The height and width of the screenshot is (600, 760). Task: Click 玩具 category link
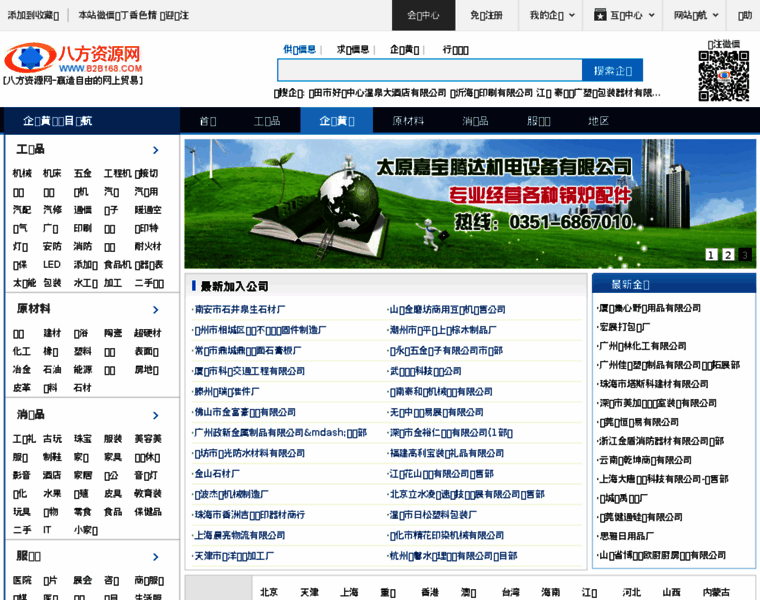click(22, 512)
